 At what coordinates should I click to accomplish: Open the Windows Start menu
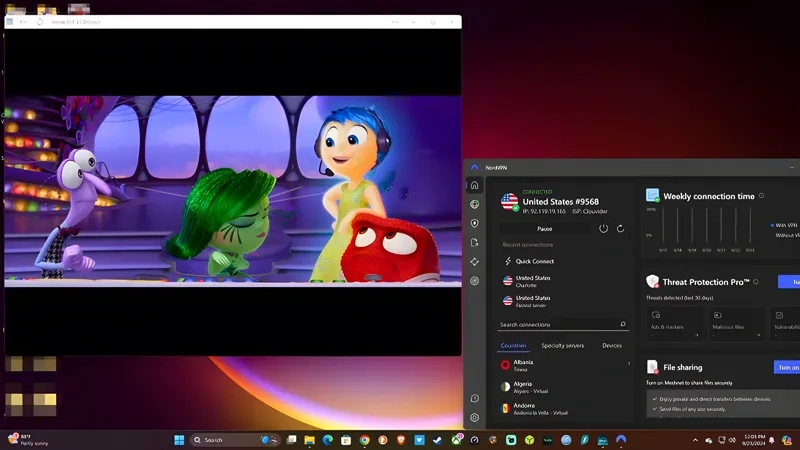click(179, 440)
